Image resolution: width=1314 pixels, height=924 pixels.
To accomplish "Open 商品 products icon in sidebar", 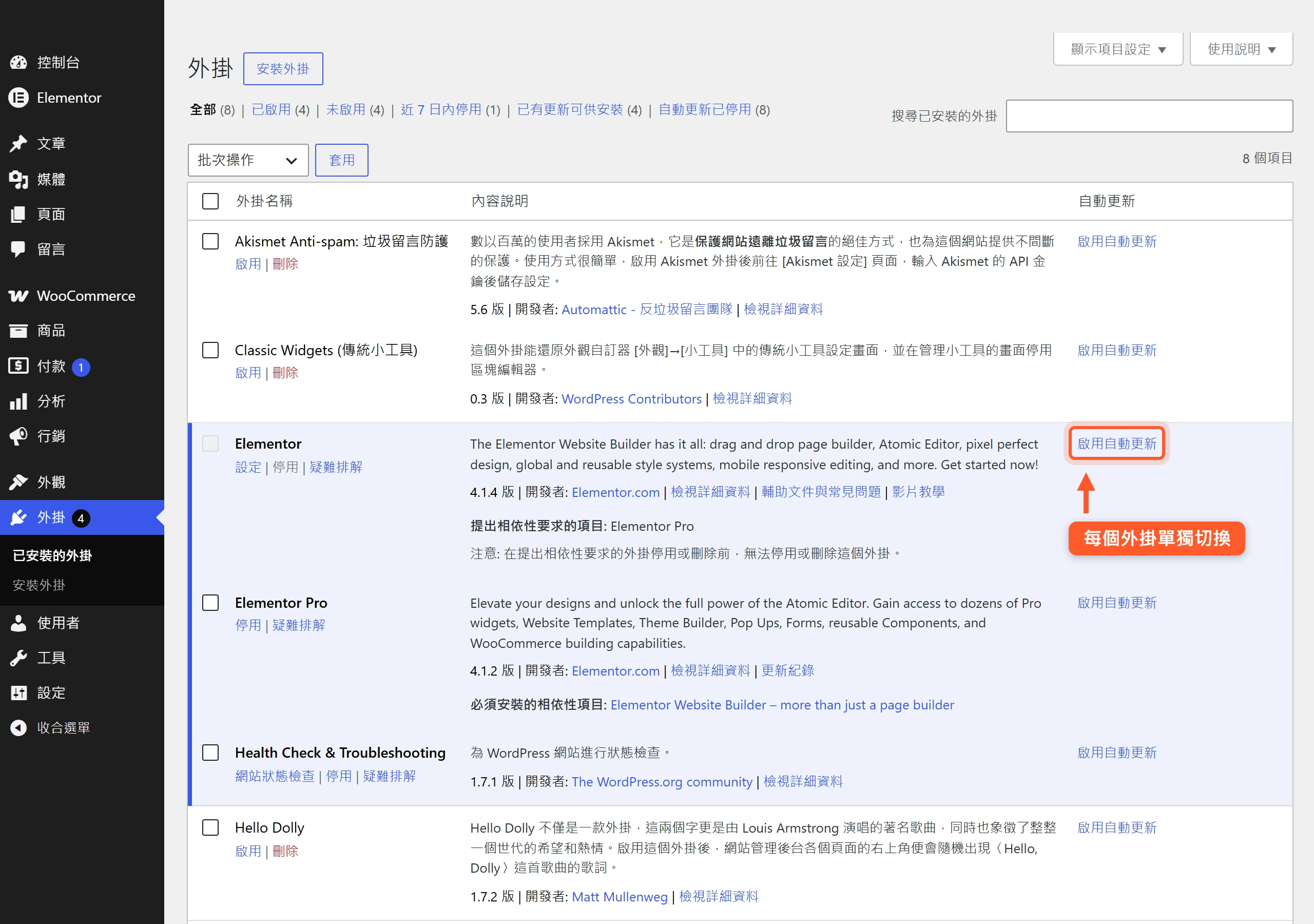I will point(18,331).
